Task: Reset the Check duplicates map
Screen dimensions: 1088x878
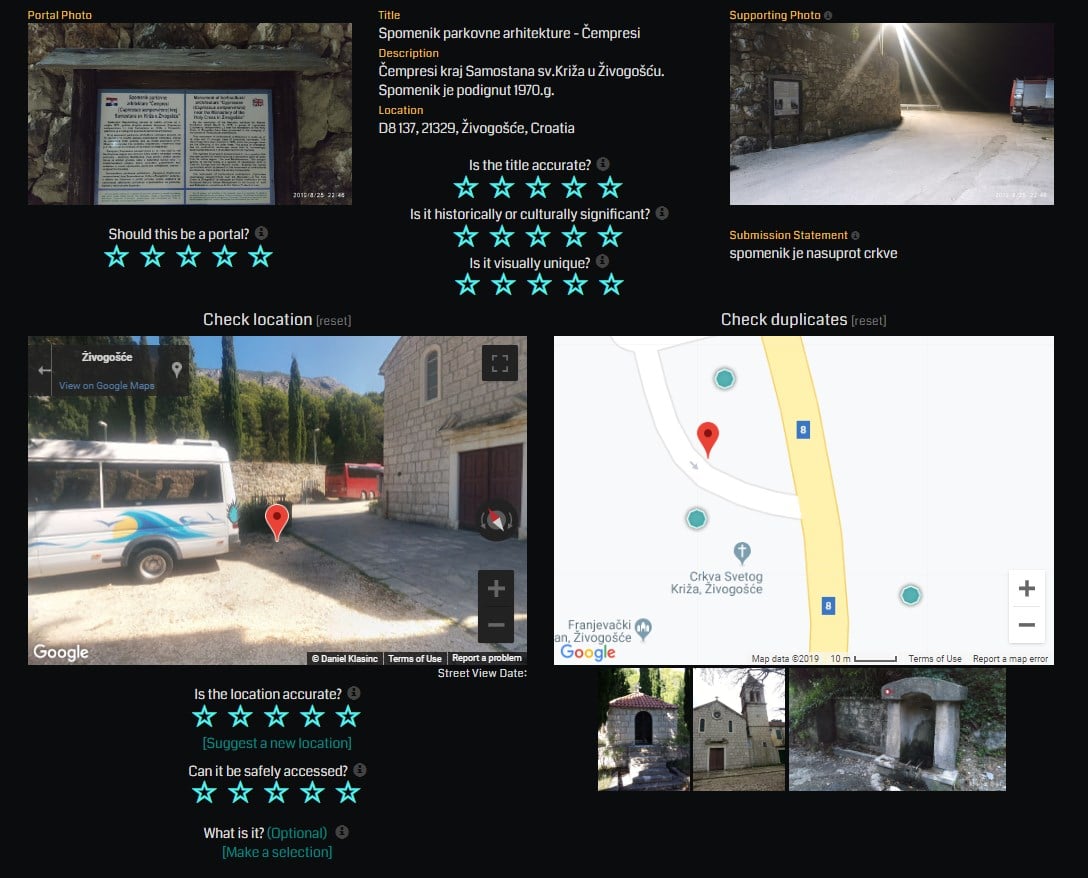Action: 869,321
